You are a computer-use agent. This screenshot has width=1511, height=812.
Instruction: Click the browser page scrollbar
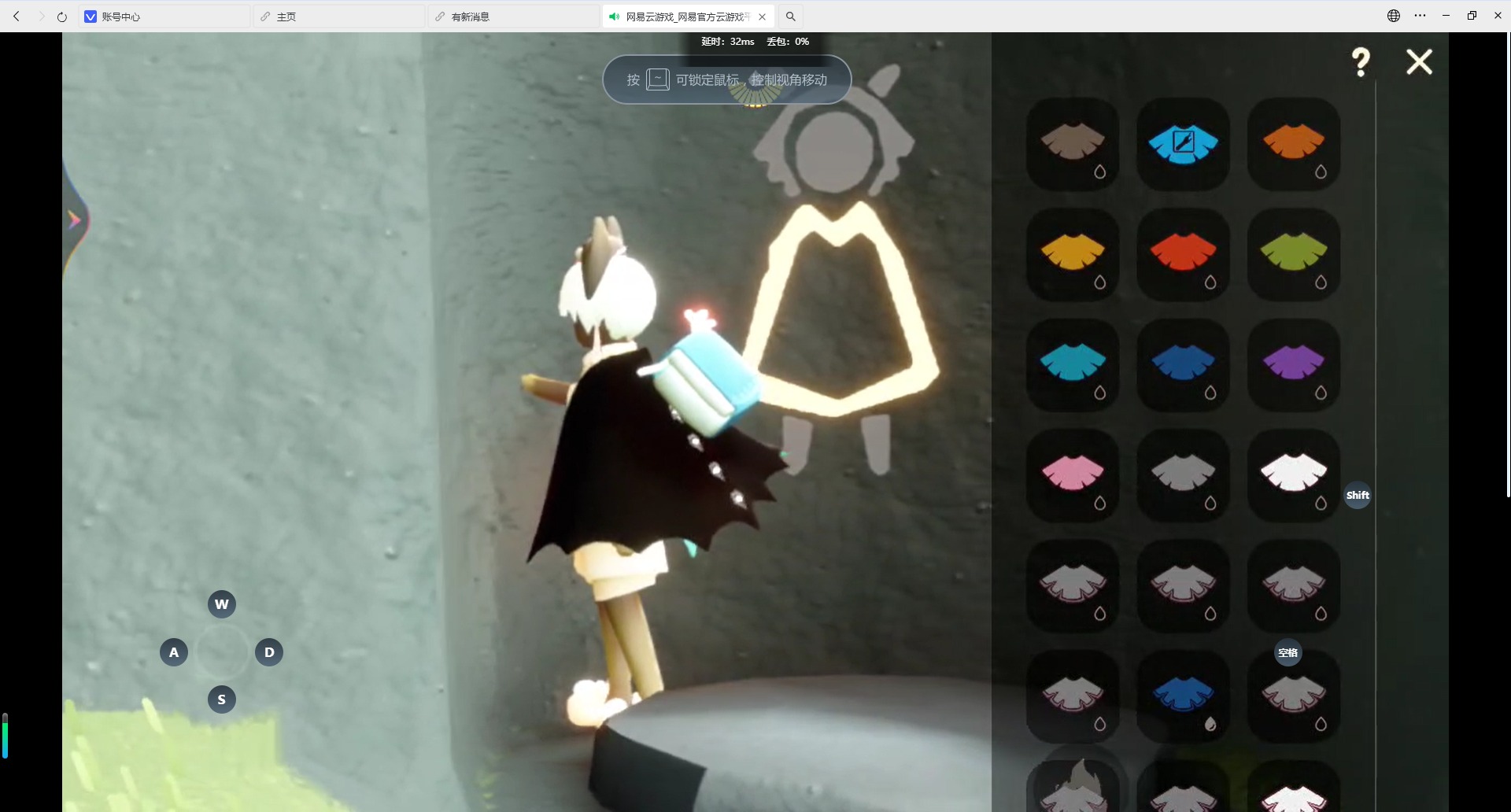tap(1508, 264)
